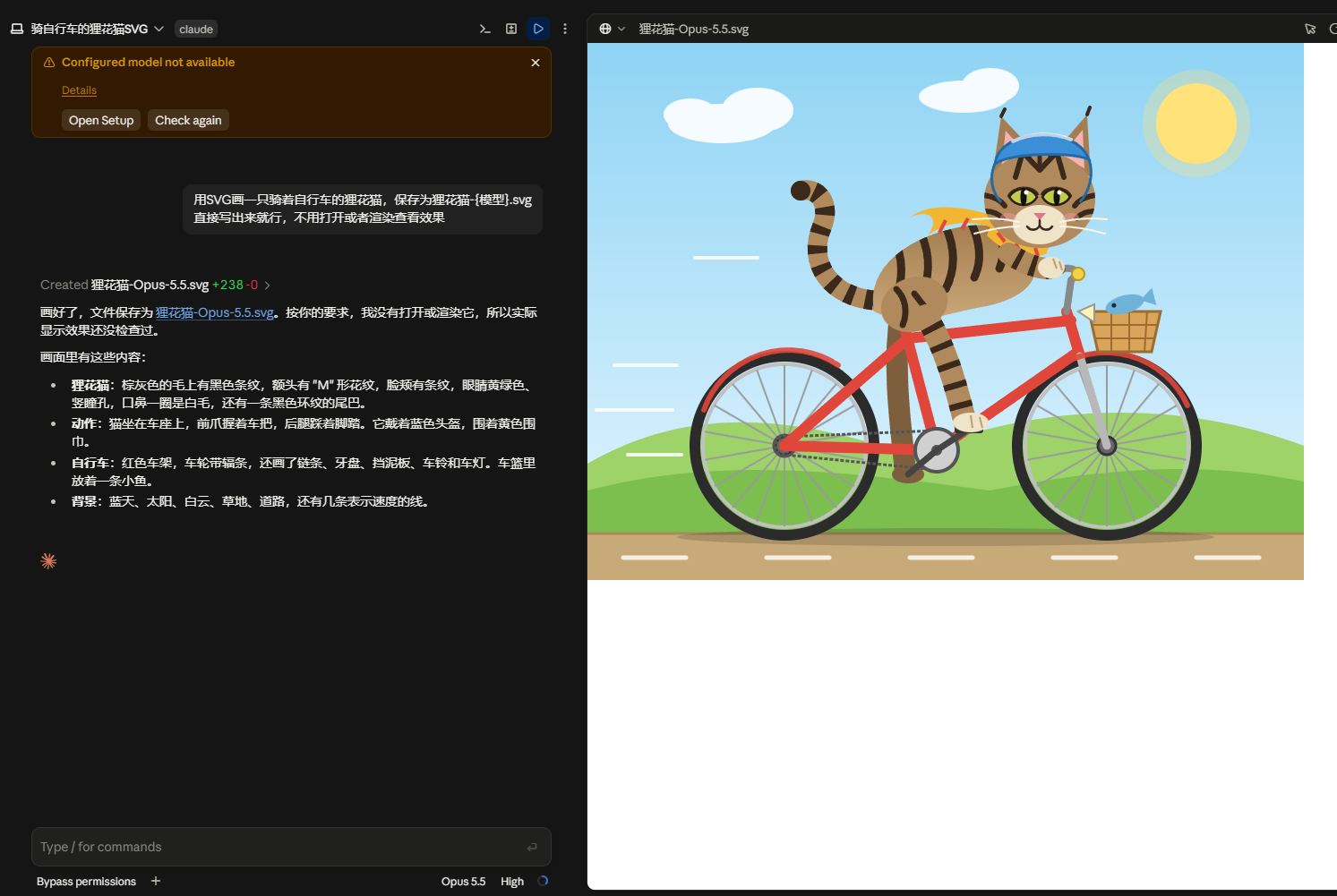Click the element picker cursor icon

[x=1310, y=29]
